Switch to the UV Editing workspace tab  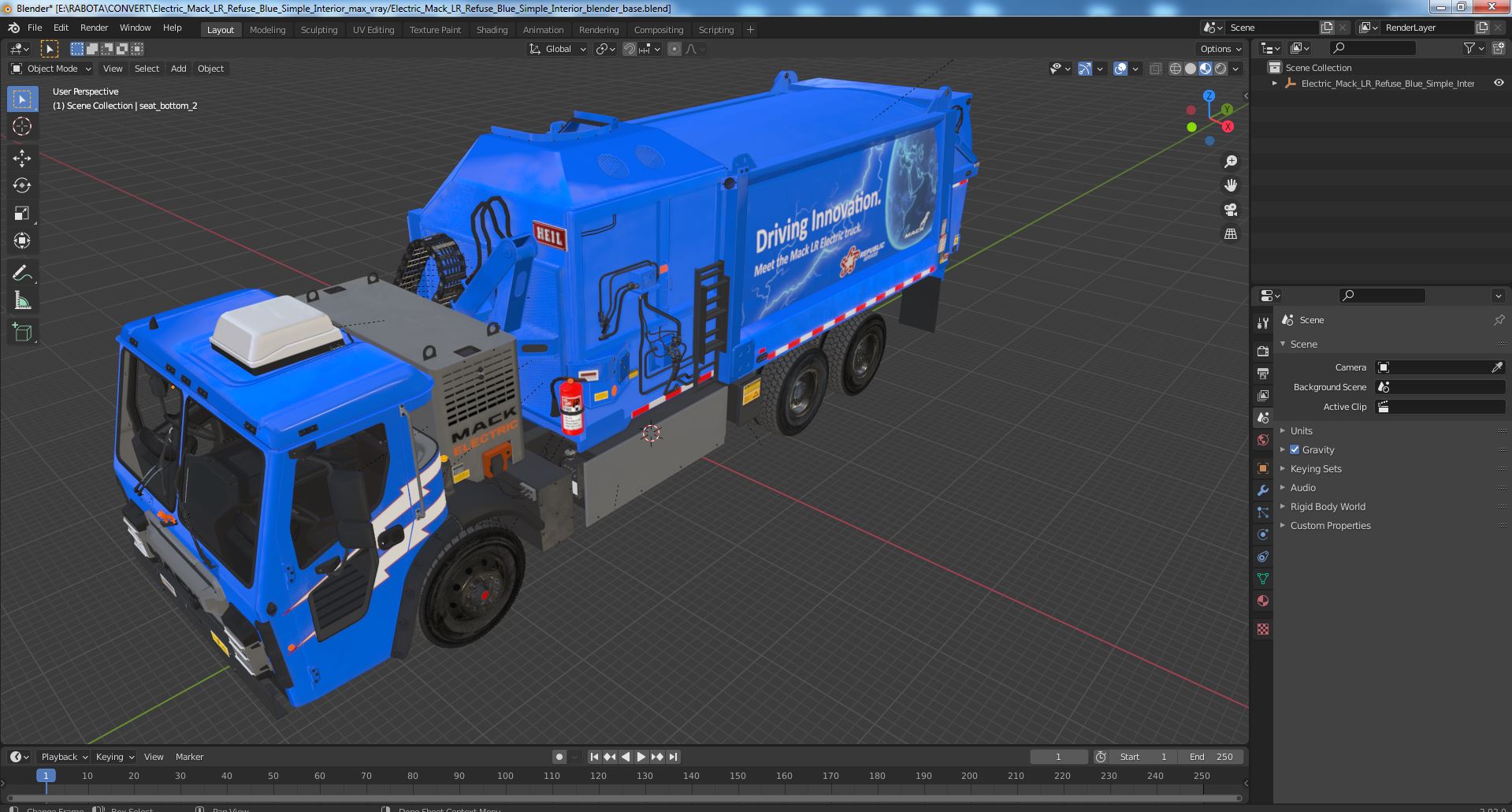point(373,30)
